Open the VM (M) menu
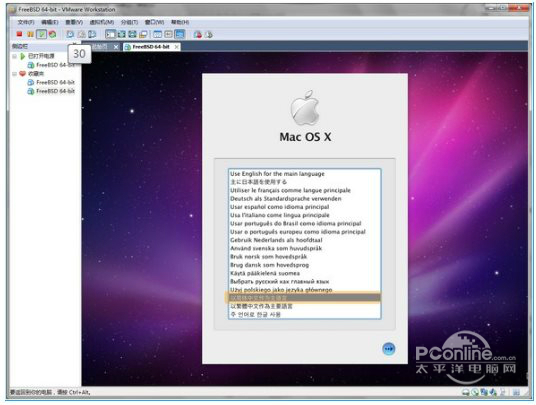The image size is (536, 405). click(x=102, y=22)
